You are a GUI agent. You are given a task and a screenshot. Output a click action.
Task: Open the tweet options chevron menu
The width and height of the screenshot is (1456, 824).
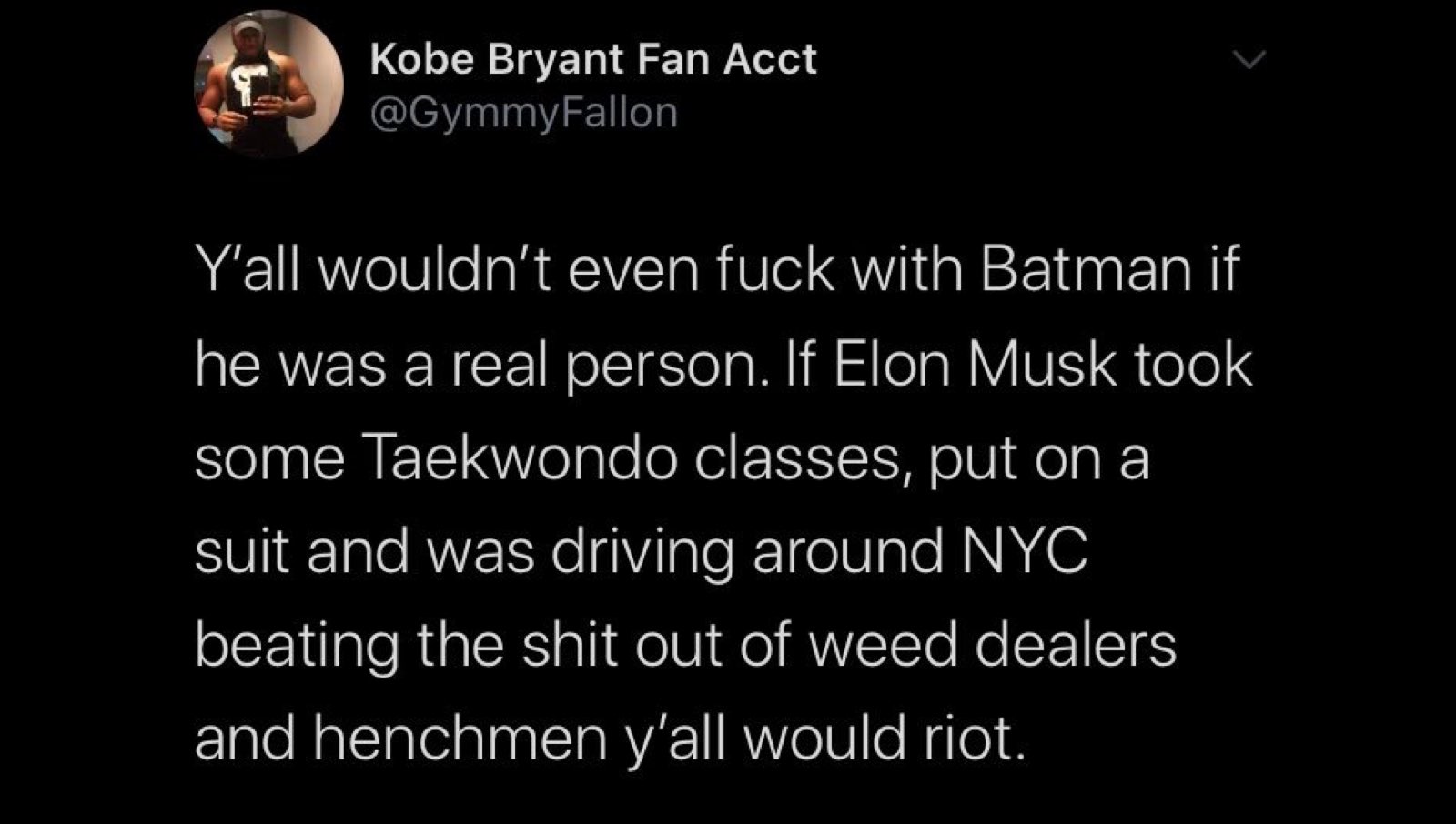coord(1249,60)
